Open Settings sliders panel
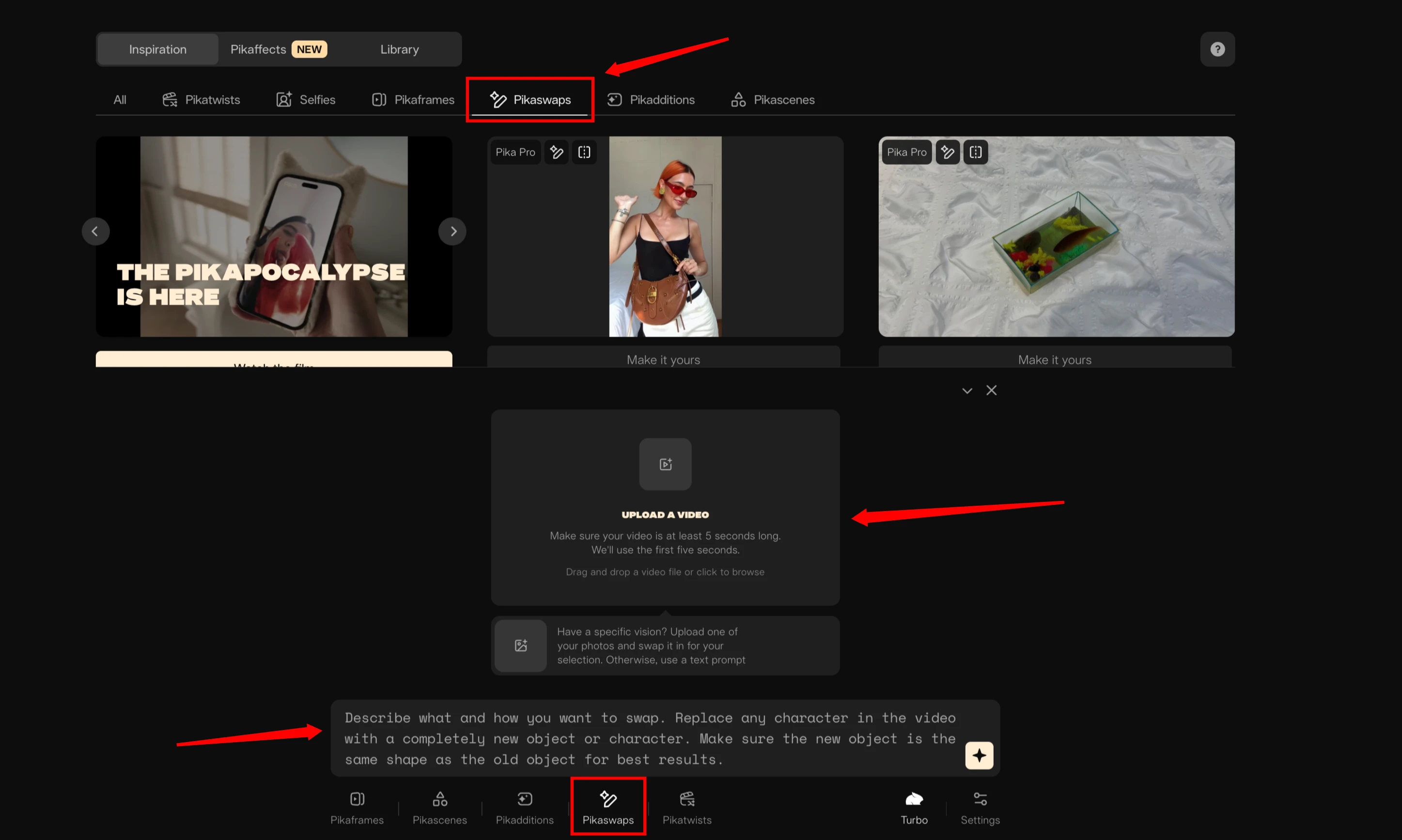This screenshot has height=840, width=1402. (x=980, y=808)
